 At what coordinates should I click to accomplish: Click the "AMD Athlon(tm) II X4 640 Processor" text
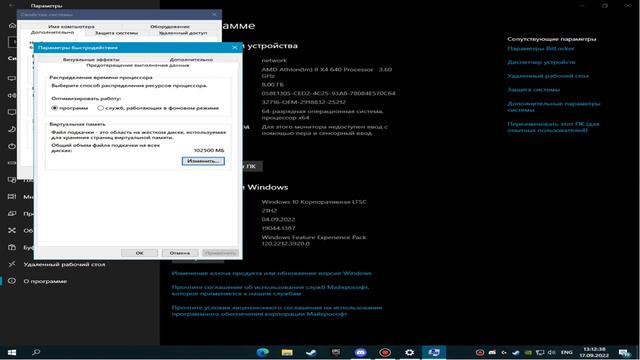click(318, 70)
